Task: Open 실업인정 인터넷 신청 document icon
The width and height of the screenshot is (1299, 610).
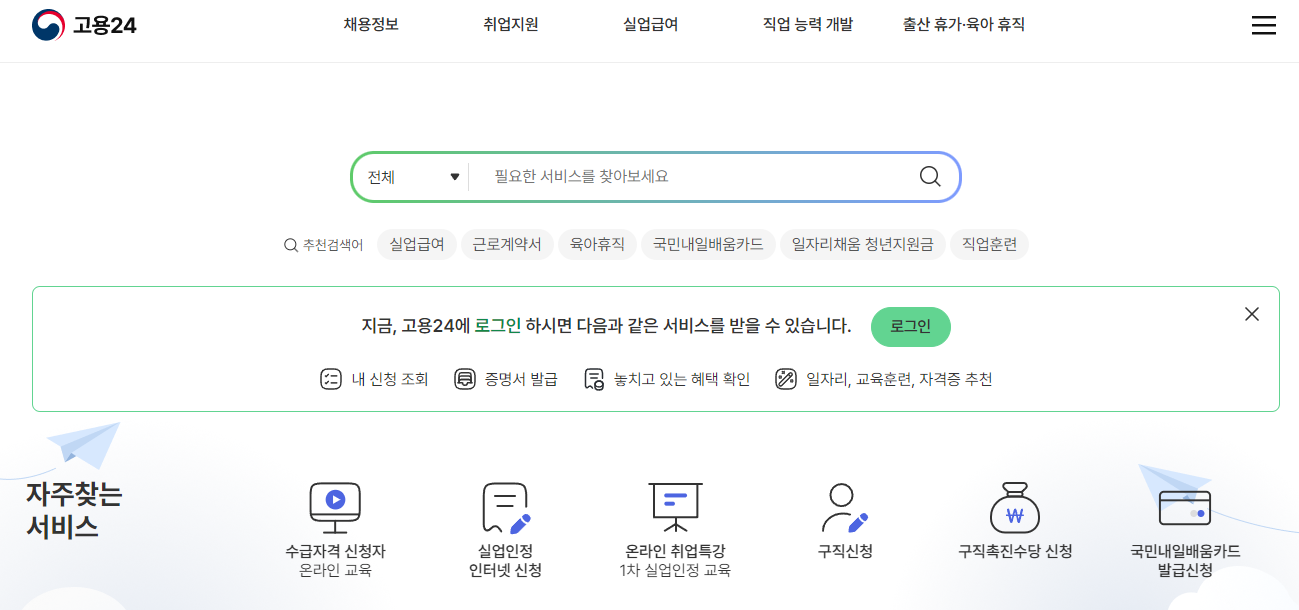Action: (505, 508)
